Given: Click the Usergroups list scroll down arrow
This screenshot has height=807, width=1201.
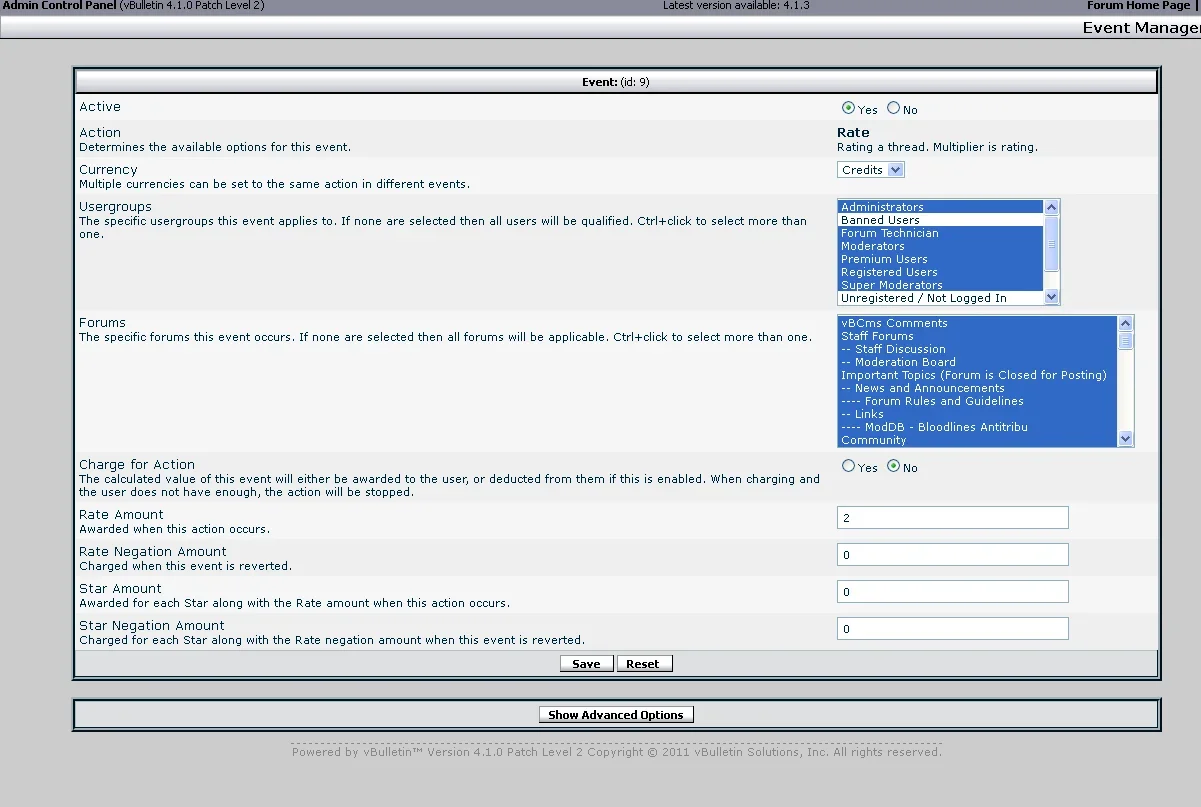Looking at the screenshot, I should point(1051,297).
